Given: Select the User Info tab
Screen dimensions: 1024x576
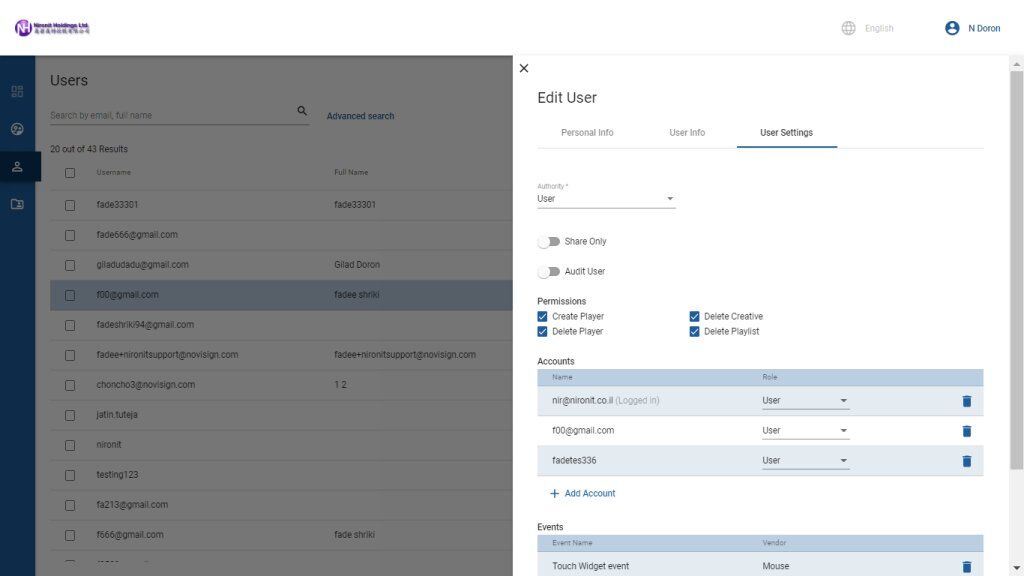Looking at the screenshot, I should [x=687, y=132].
